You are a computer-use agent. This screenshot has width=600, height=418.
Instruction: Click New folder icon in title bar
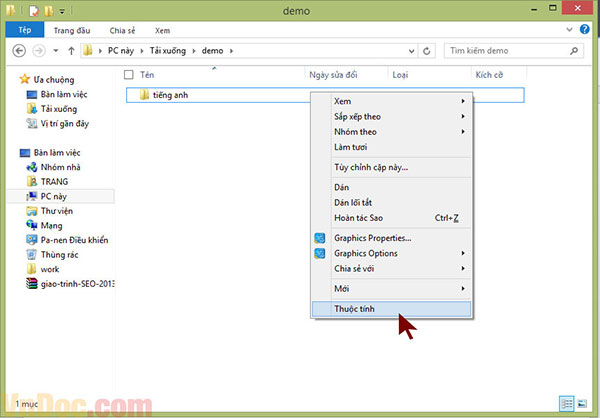49,11
